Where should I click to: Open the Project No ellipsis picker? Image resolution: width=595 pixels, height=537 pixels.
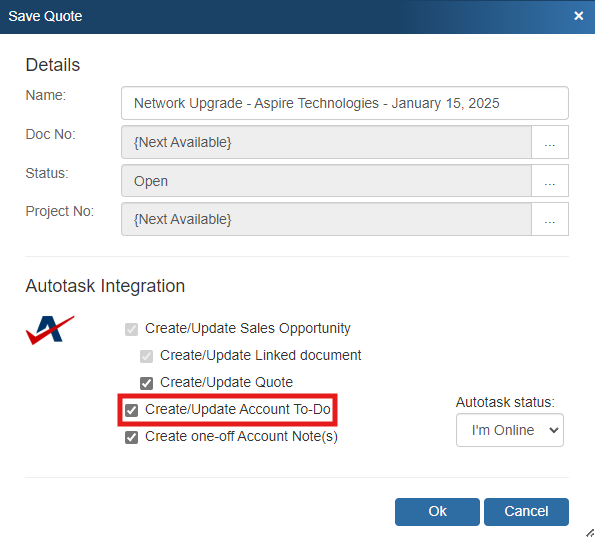(x=549, y=219)
